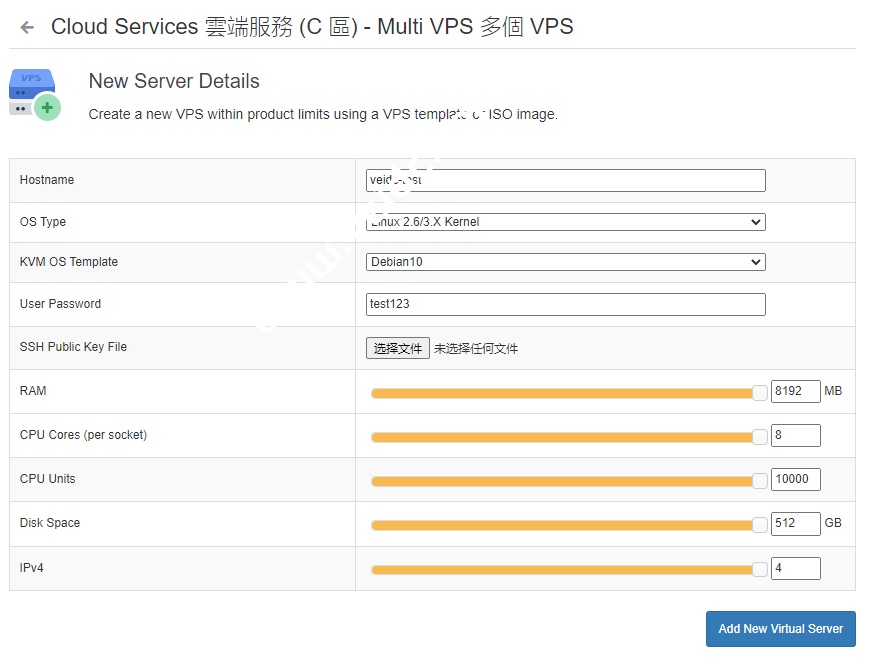Screen dimensions: 869x669
Task: Click the IPv4 slider handle
Action: pyautogui.click(x=760, y=569)
